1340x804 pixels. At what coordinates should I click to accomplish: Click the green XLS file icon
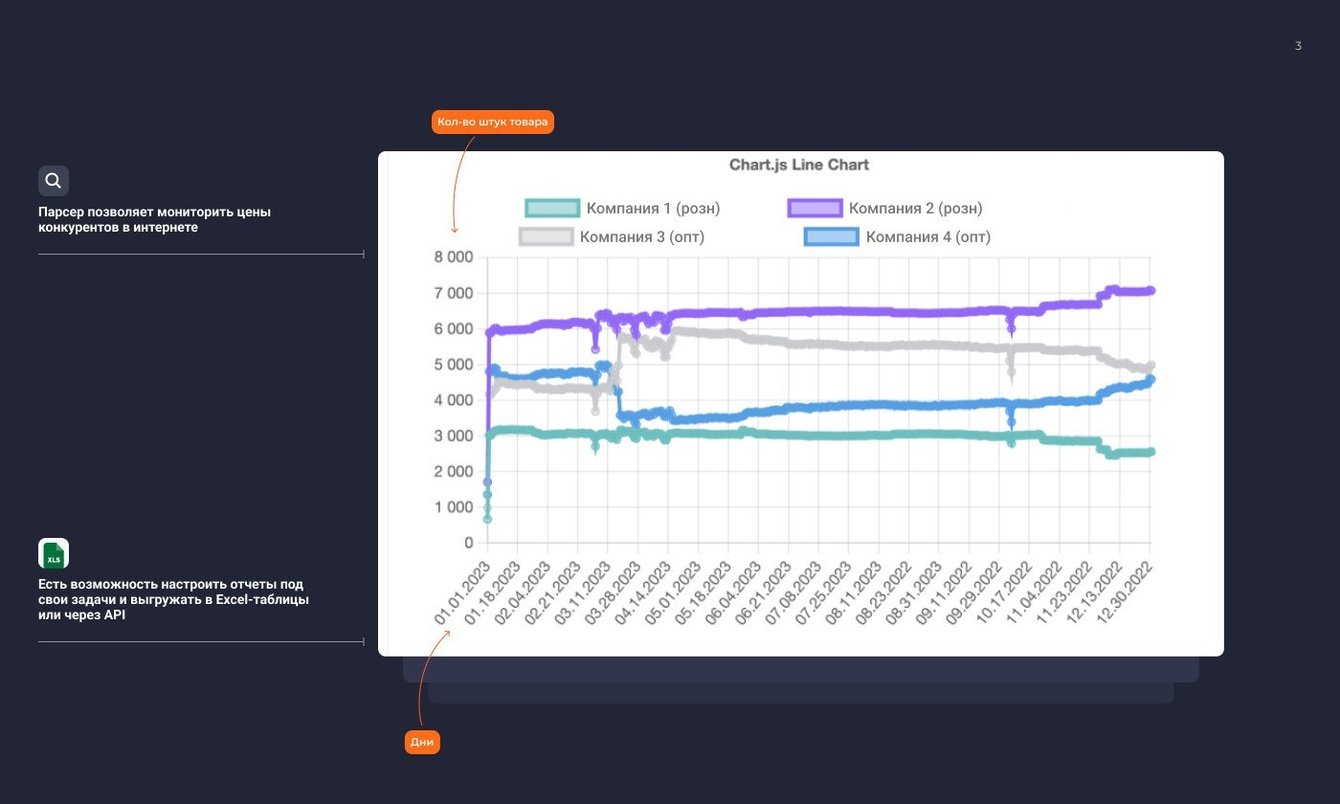tap(53, 553)
